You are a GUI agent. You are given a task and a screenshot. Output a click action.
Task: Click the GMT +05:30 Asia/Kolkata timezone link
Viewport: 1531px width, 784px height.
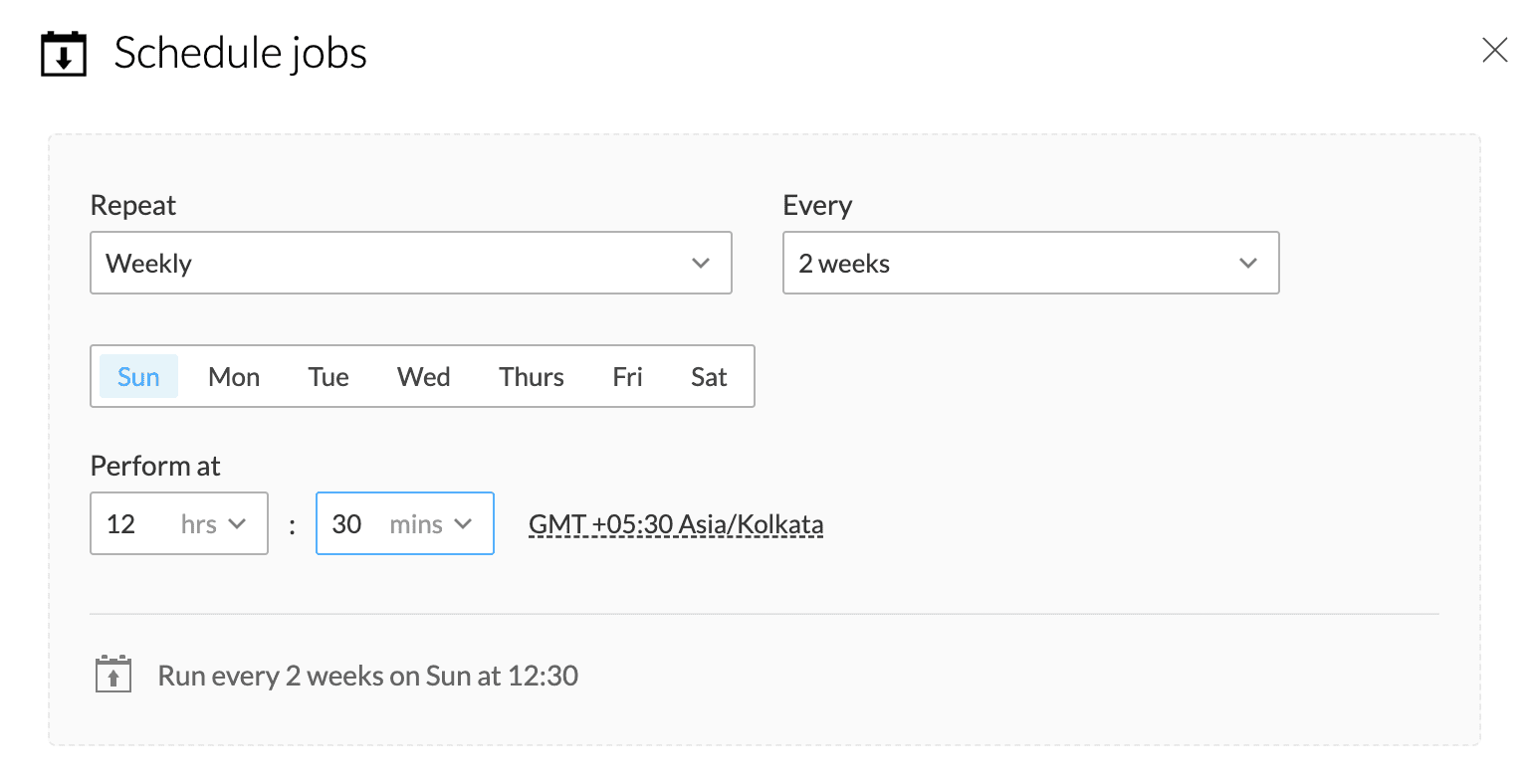pos(676,523)
